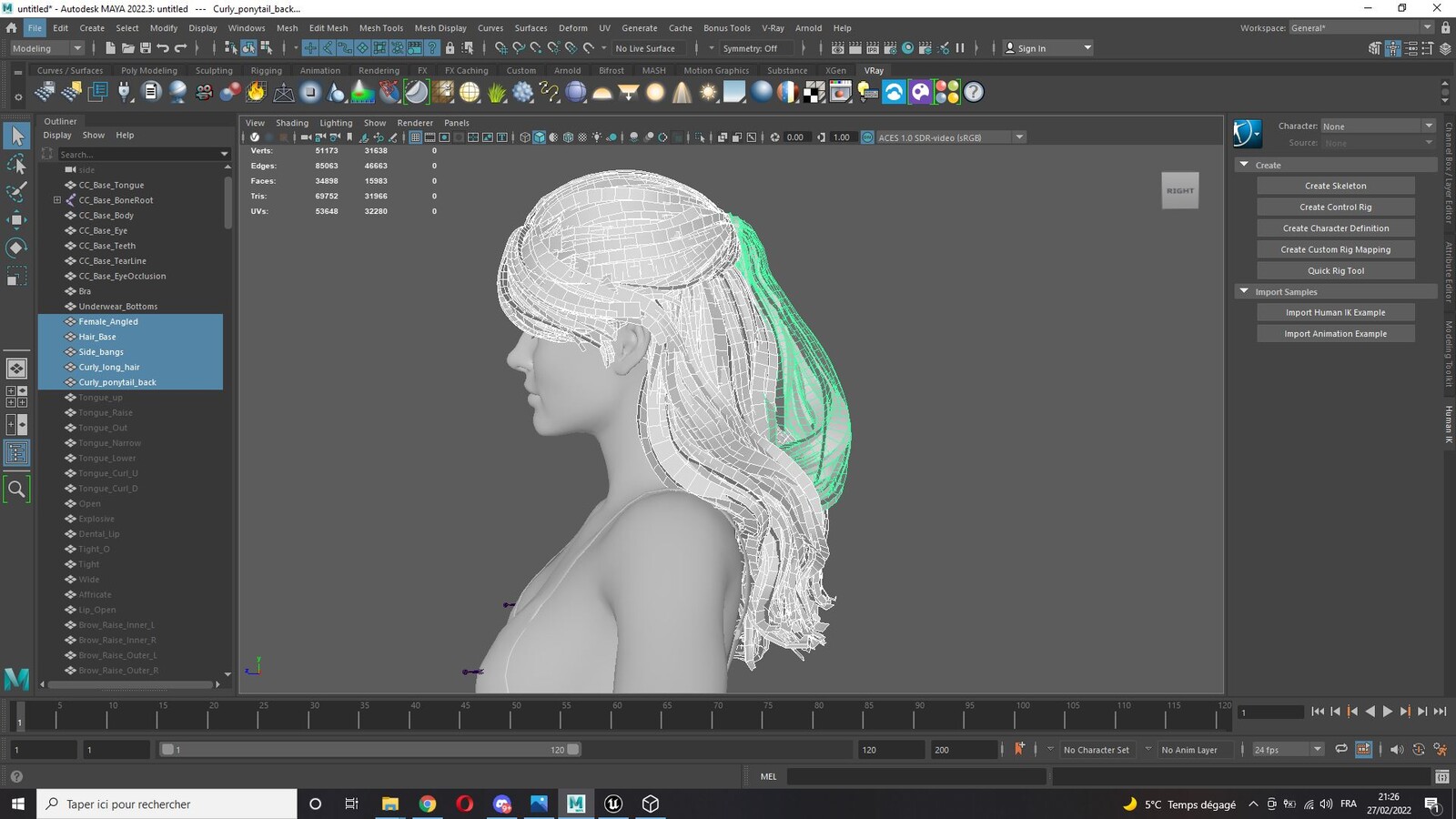The image size is (1456, 819).
Task: Toggle the audio mute speaker icon
Action: click(x=1396, y=749)
